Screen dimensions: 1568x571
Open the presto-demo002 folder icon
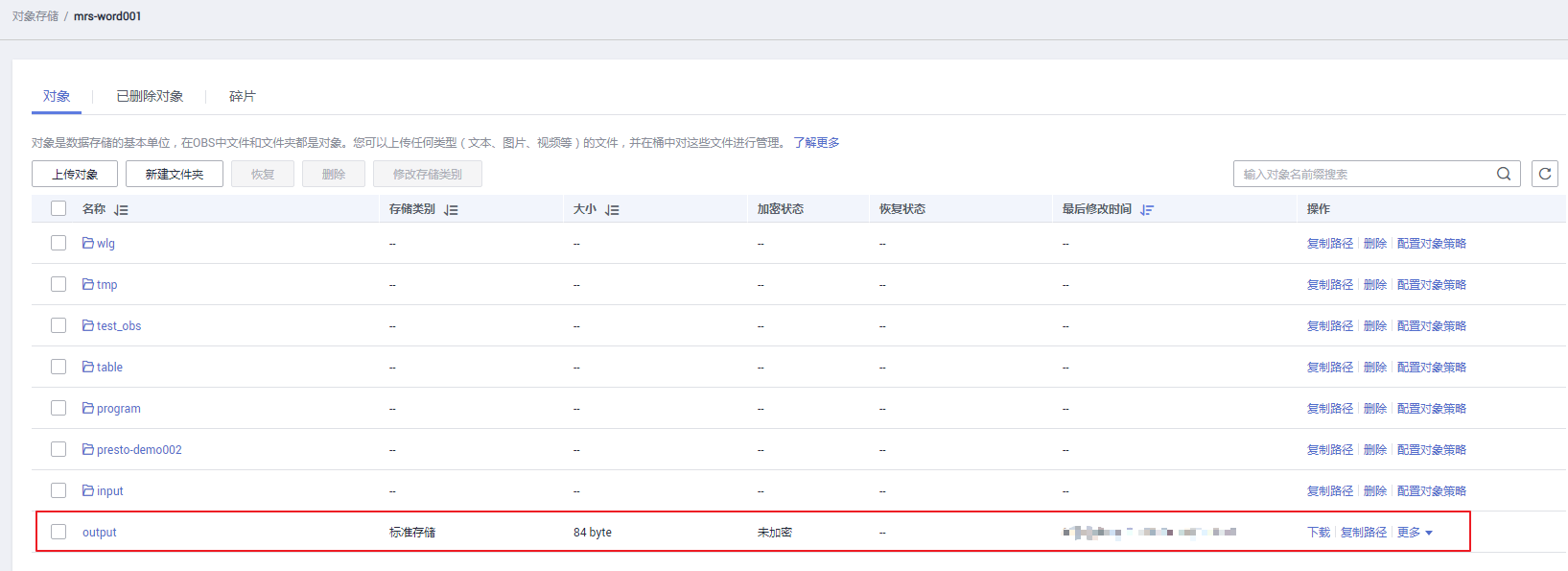click(x=88, y=450)
